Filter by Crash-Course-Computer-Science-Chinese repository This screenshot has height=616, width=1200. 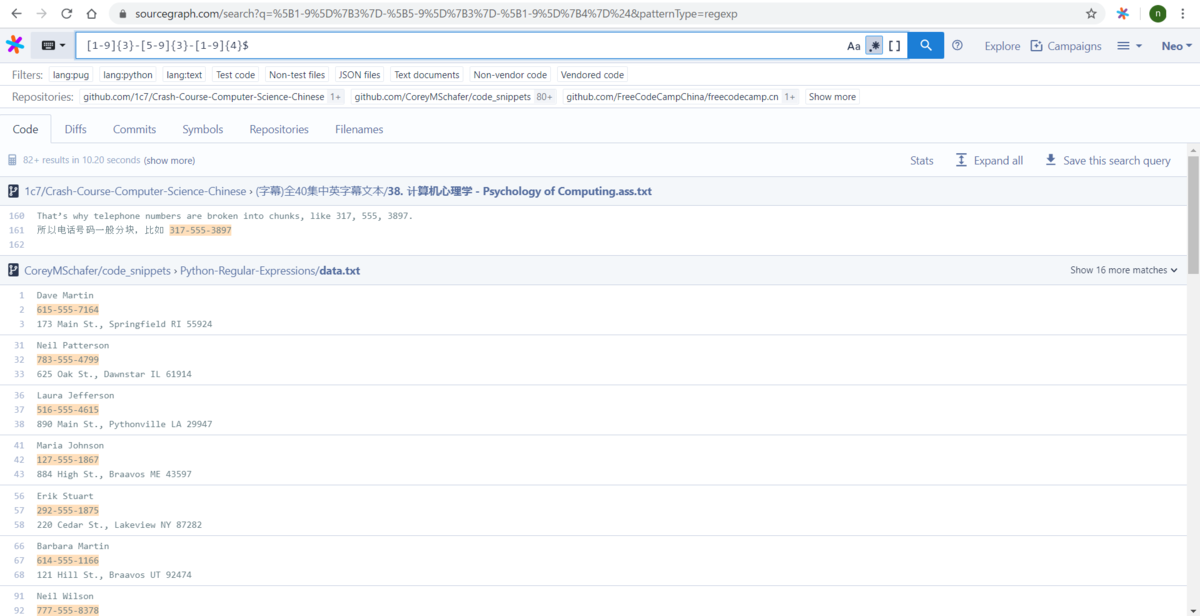pyautogui.click(x=213, y=97)
